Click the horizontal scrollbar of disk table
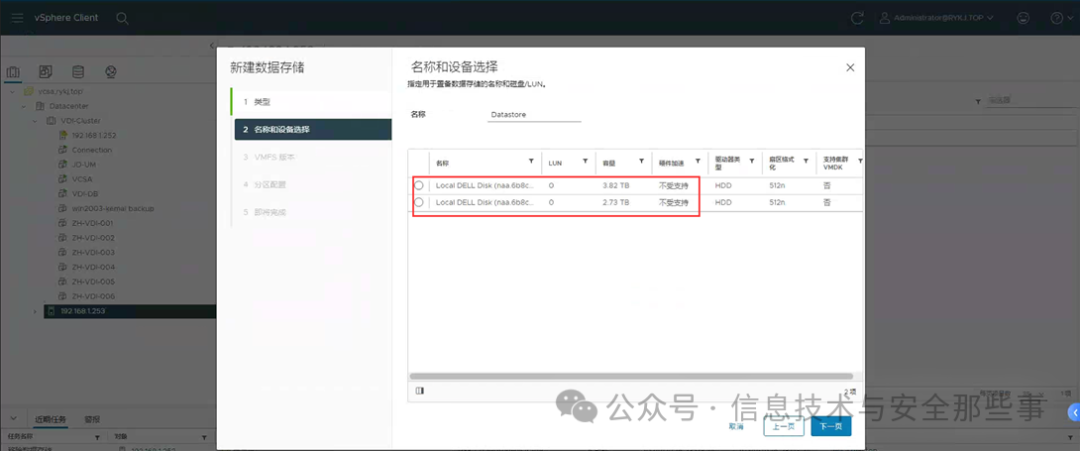The image size is (1080, 451). pos(632,376)
